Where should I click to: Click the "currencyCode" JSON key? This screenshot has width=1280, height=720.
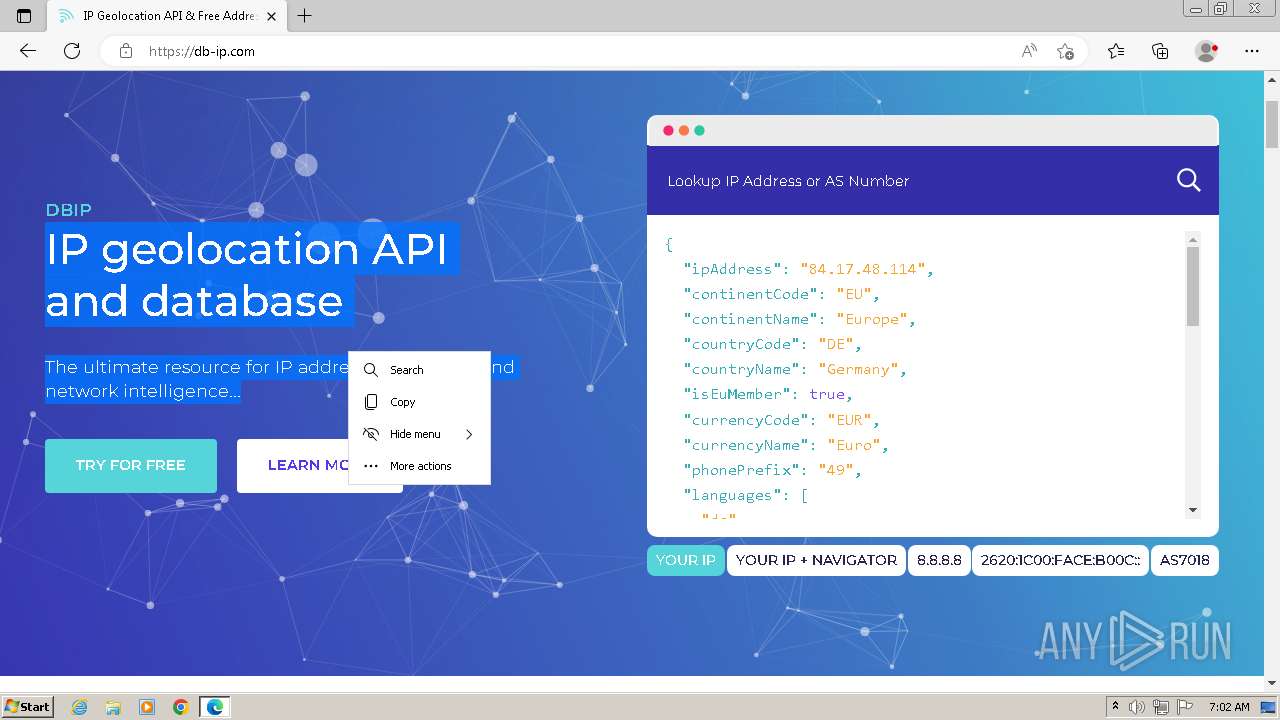746,420
